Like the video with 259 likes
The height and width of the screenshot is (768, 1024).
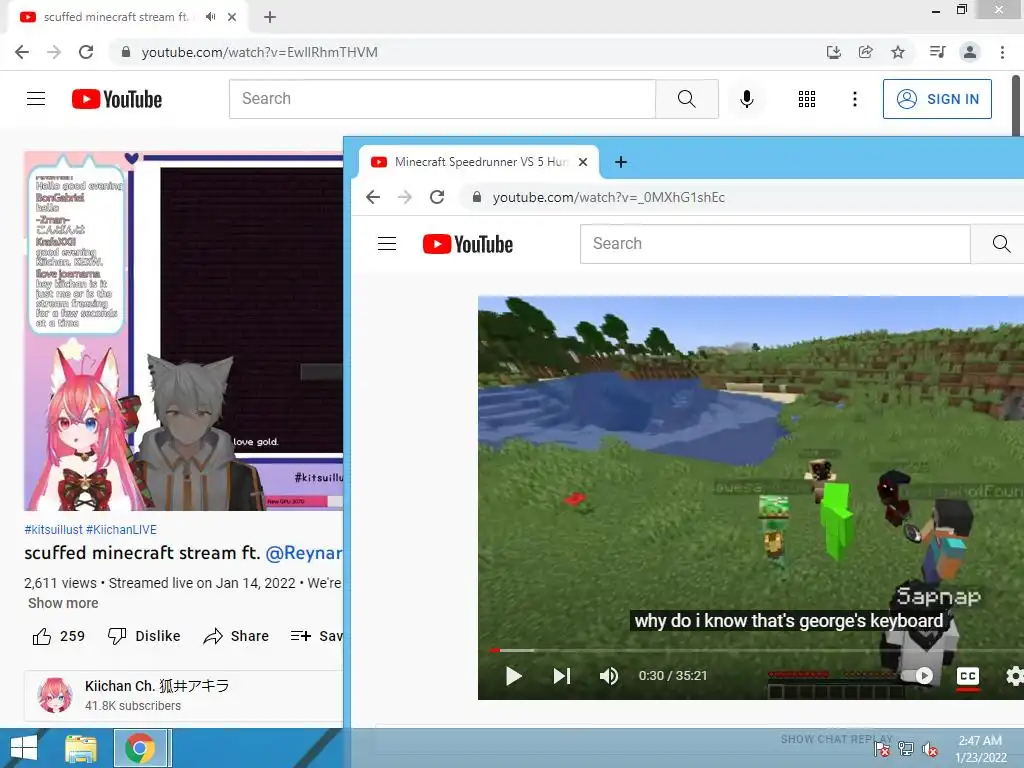pos(59,636)
